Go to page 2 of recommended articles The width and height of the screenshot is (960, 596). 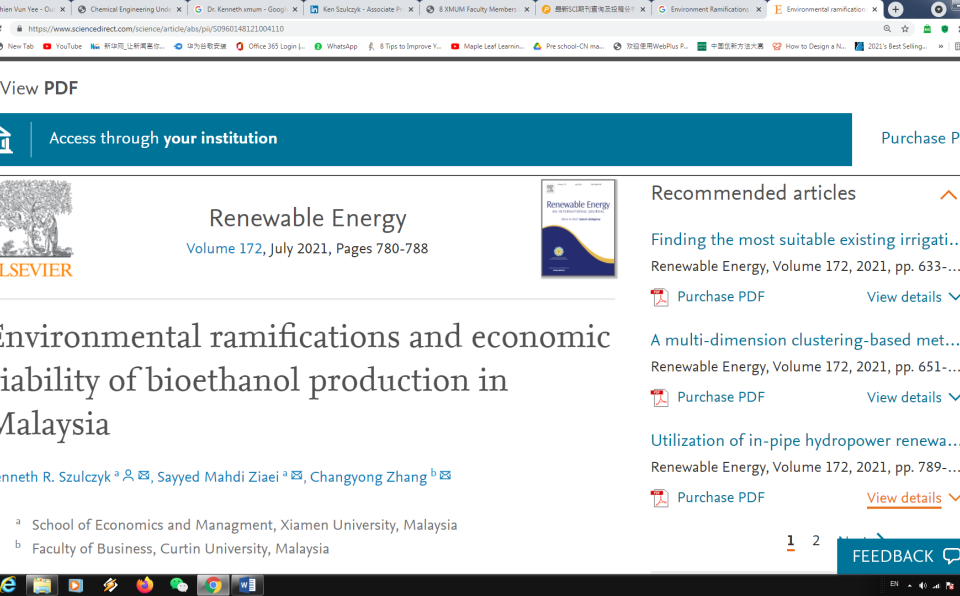816,541
